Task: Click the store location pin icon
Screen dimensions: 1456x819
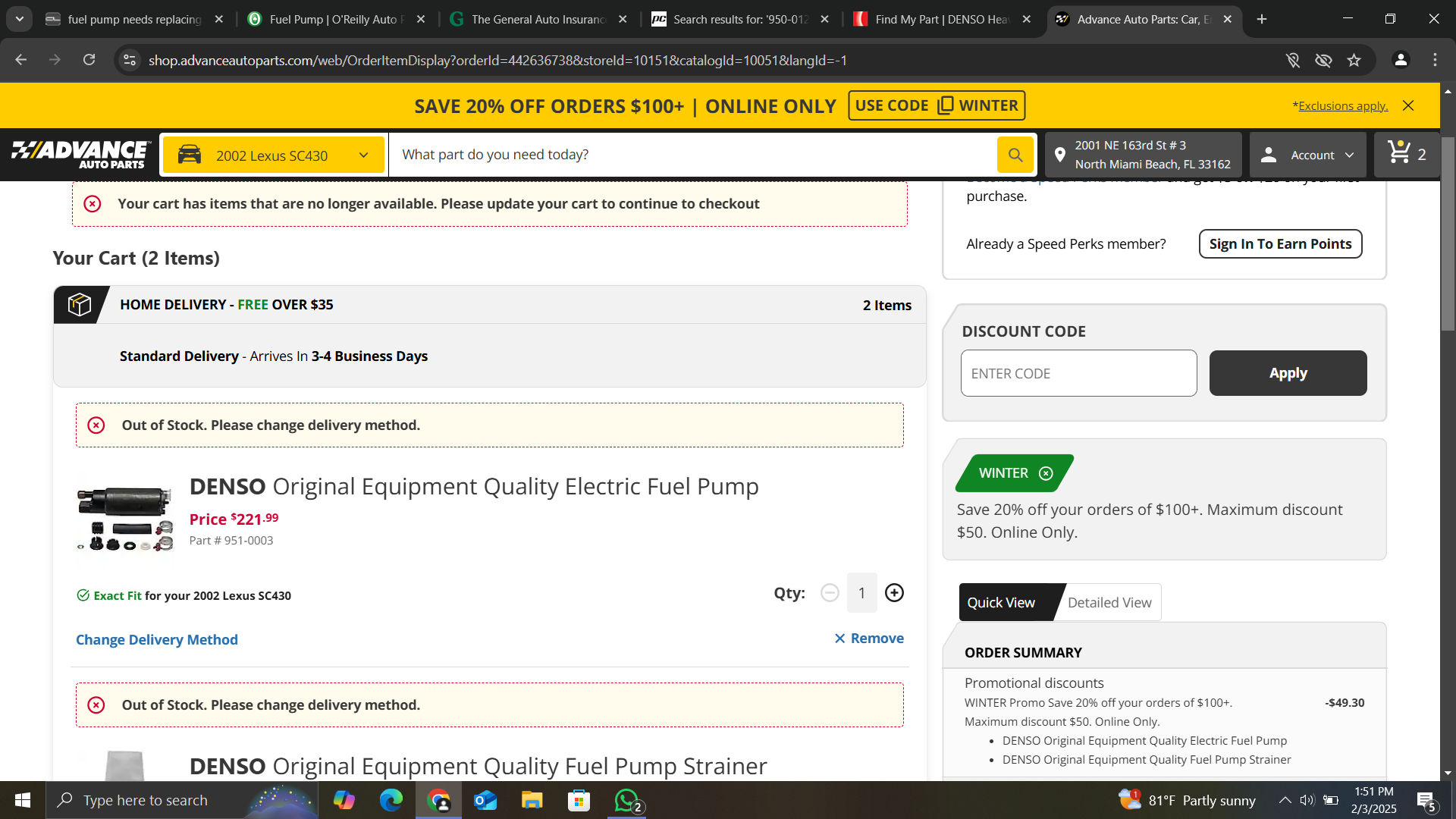Action: coord(1060,155)
